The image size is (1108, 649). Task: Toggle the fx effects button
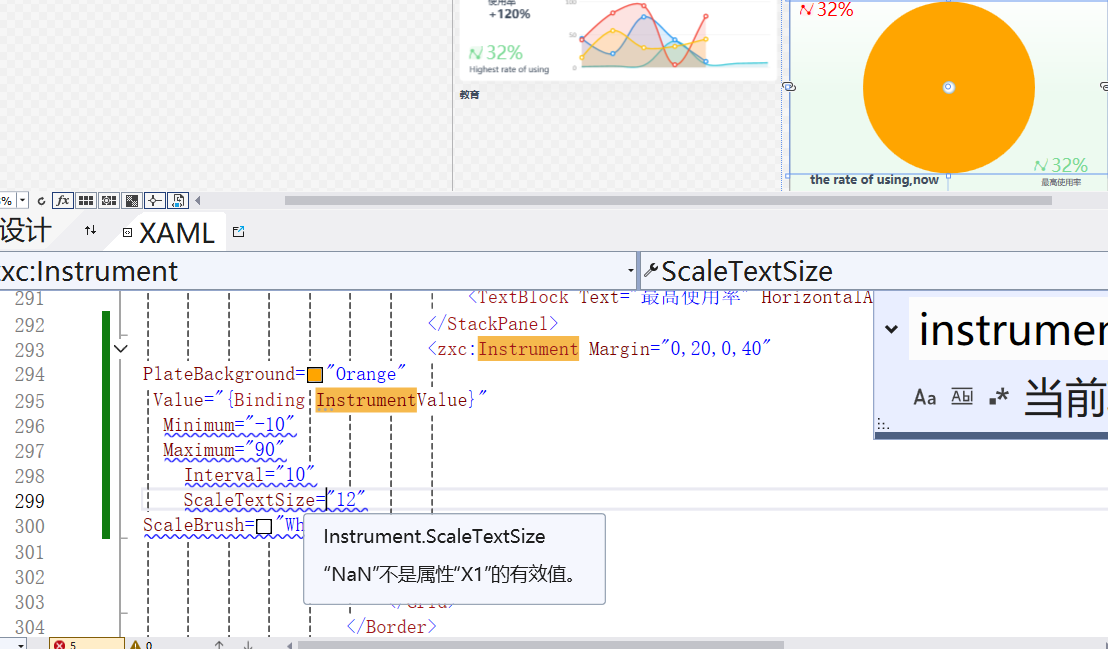tap(62, 201)
